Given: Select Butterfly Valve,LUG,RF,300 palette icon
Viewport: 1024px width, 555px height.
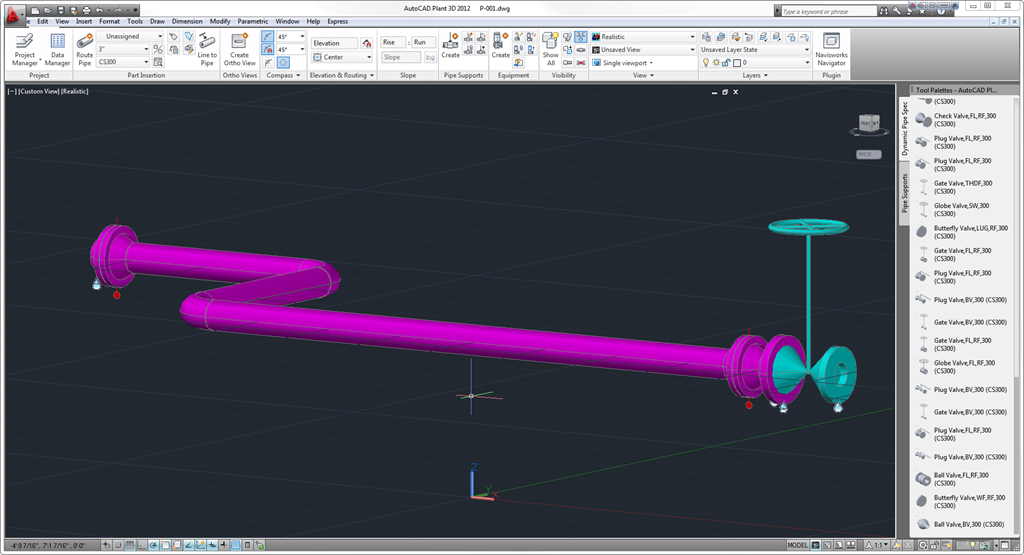Looking at the screenshot, I should [x=922, y=232].
